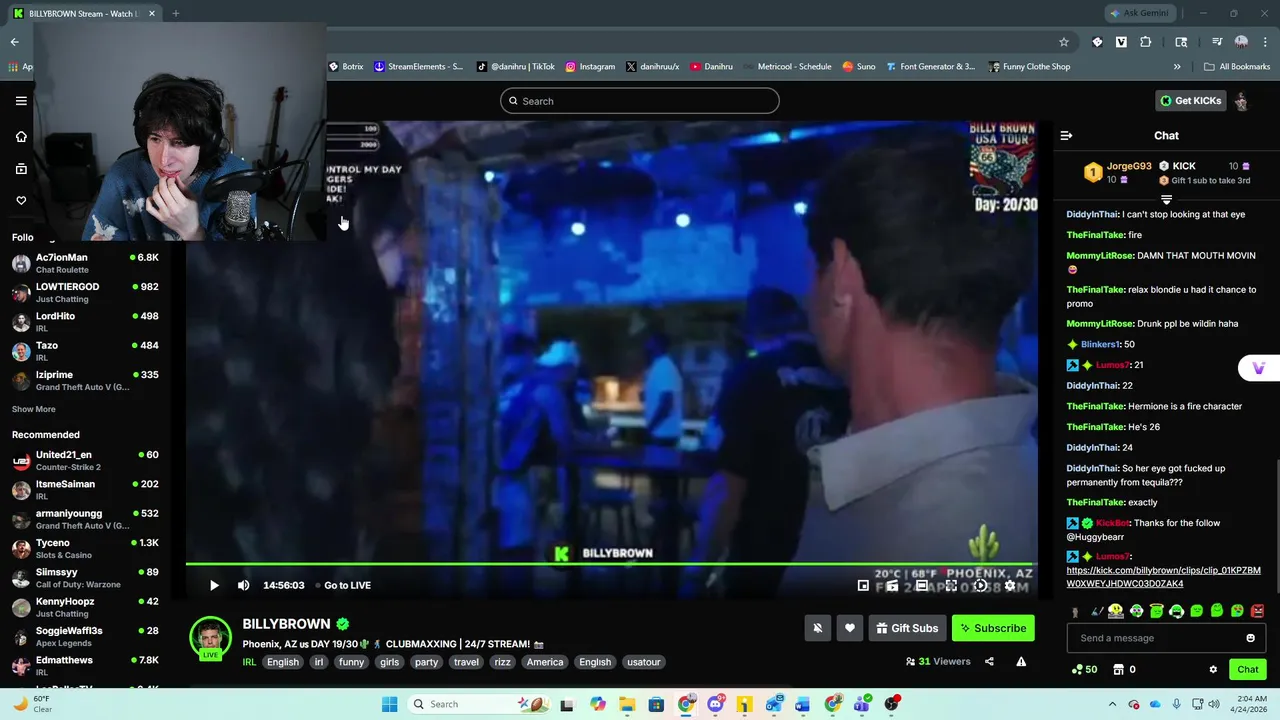This screenshot has height=720, width=1280.
Task: Click the clip creation icon in player
Action: [x=892, y=586]
